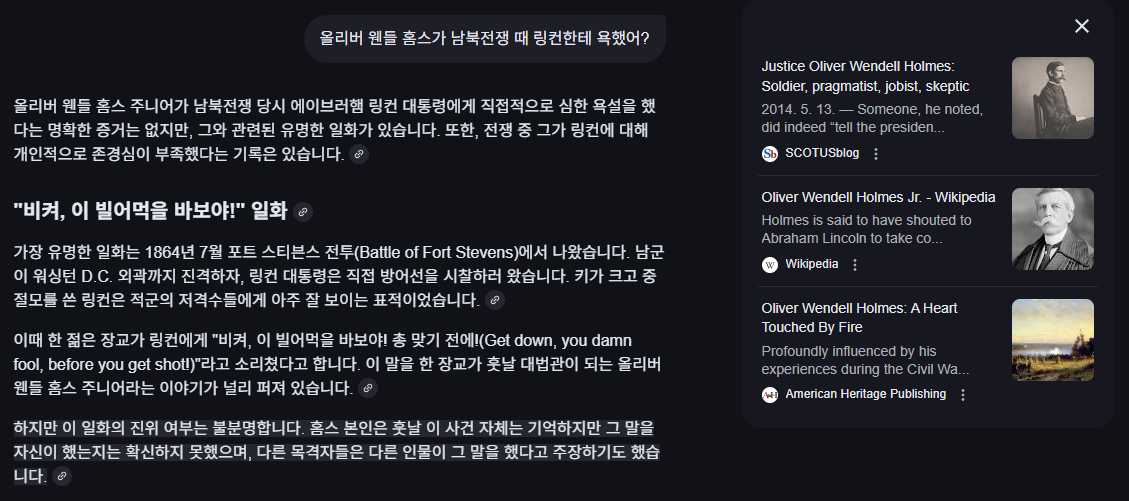This screenshot has width=1129, height=501.
Task: Click the "비켜, 이 빌어먹을 바보야!" 일화 heading
Action: click(x=150, y=212)
